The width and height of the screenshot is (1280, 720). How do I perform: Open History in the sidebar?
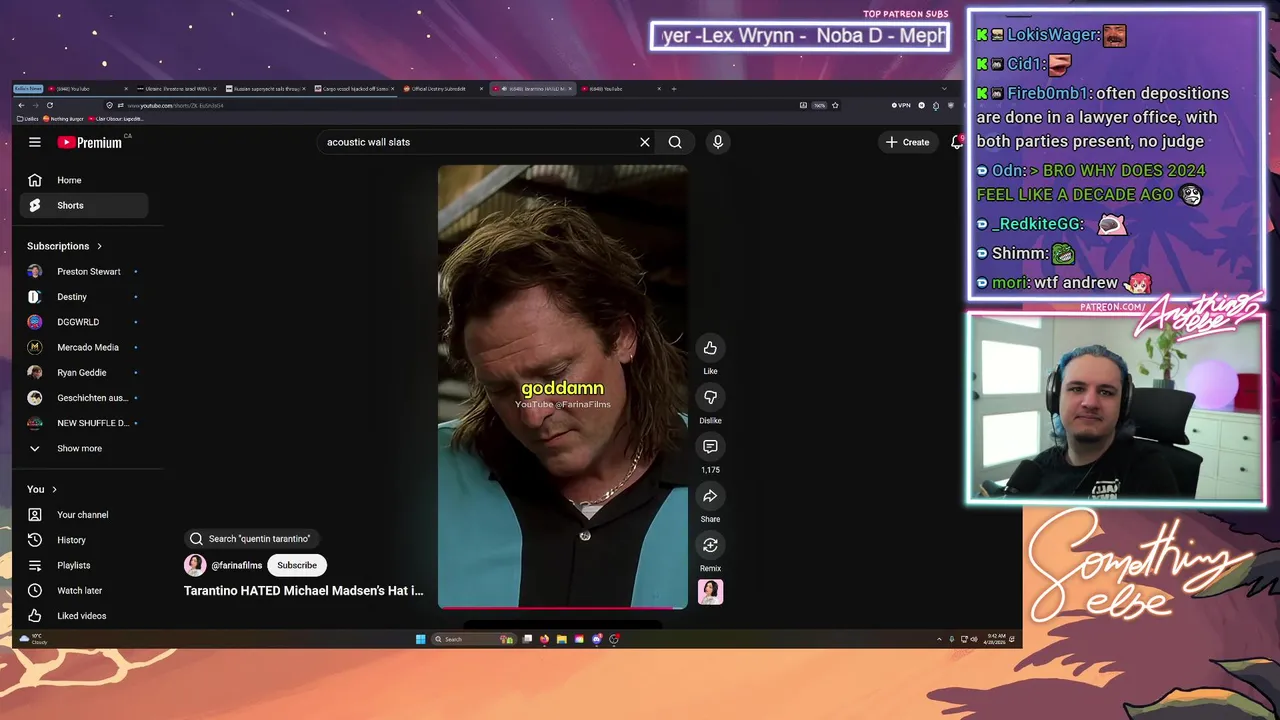[84, 540]
